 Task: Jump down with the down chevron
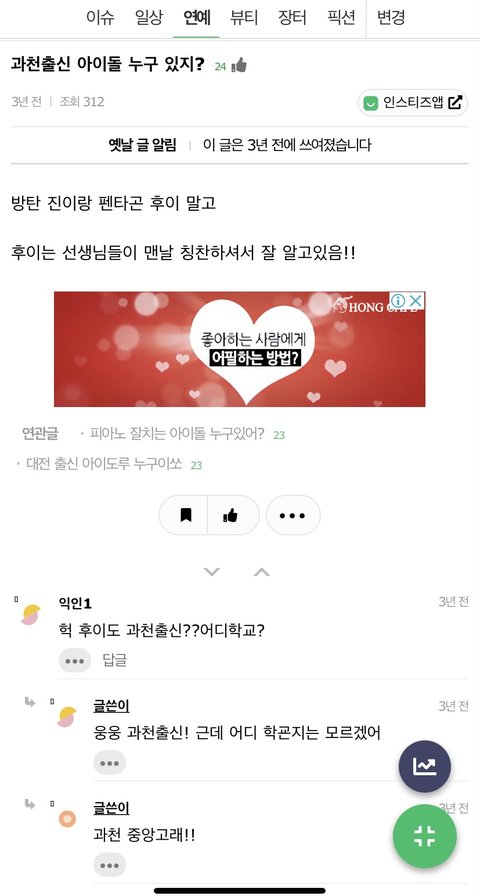tap(212, 571)
